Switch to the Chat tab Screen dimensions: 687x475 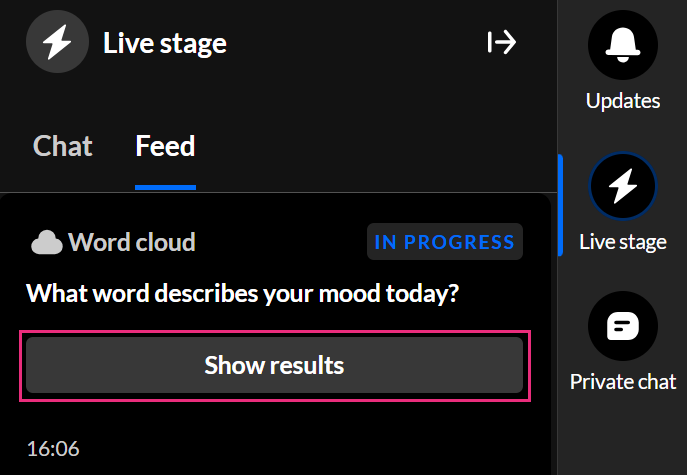pyautogui.click(x=63, y=147)
